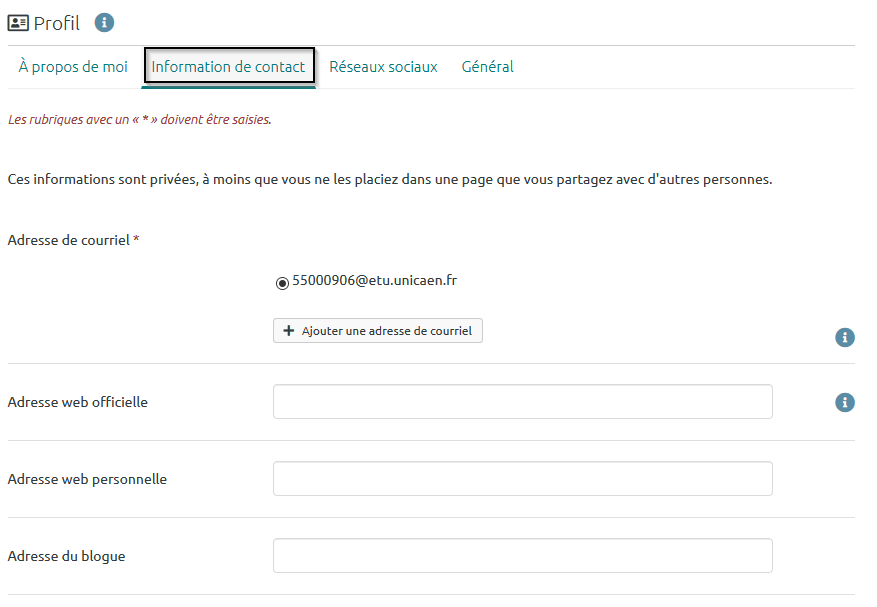Click the ID card icon beside Profil

[x=18, y=23]
